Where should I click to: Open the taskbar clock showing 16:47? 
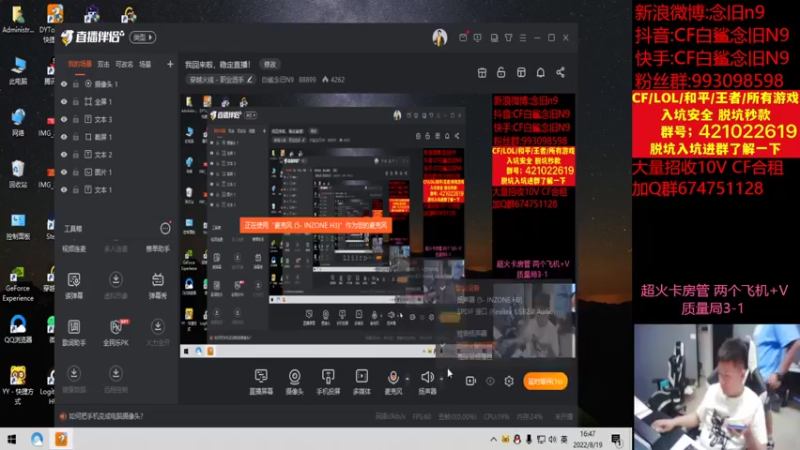pyautogui.click(x=587, y=439)
